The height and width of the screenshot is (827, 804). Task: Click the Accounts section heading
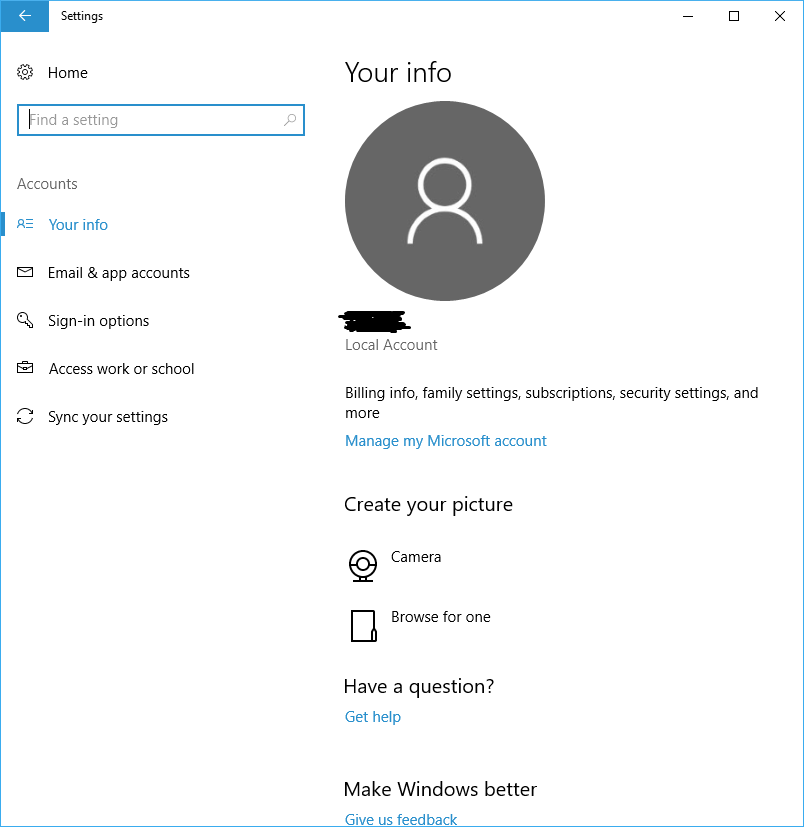click(47, 184)
